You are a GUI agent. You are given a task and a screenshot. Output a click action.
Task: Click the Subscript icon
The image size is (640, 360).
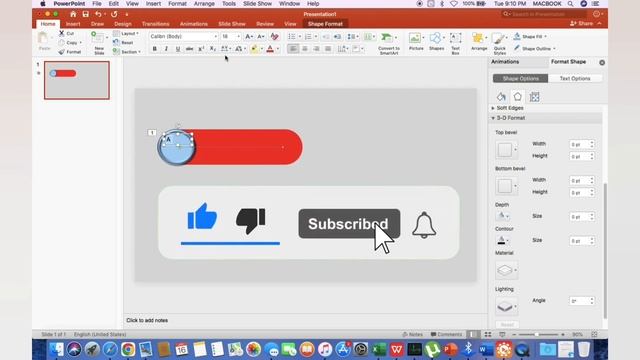(x=213, y=49)
